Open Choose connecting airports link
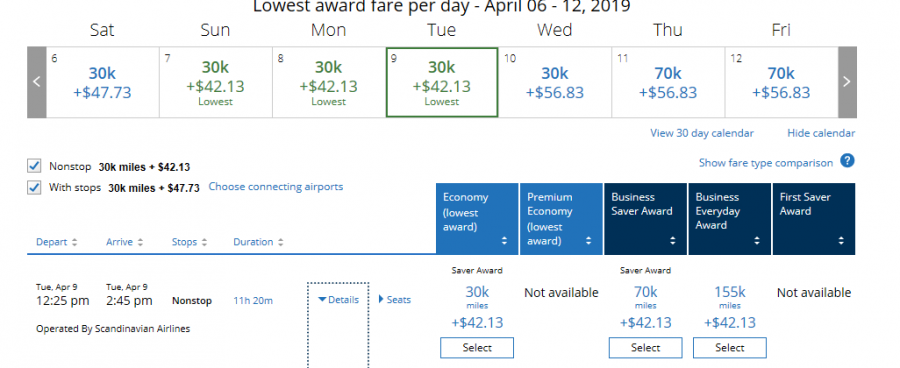This screenshot has height=368, width=900. 276,187
